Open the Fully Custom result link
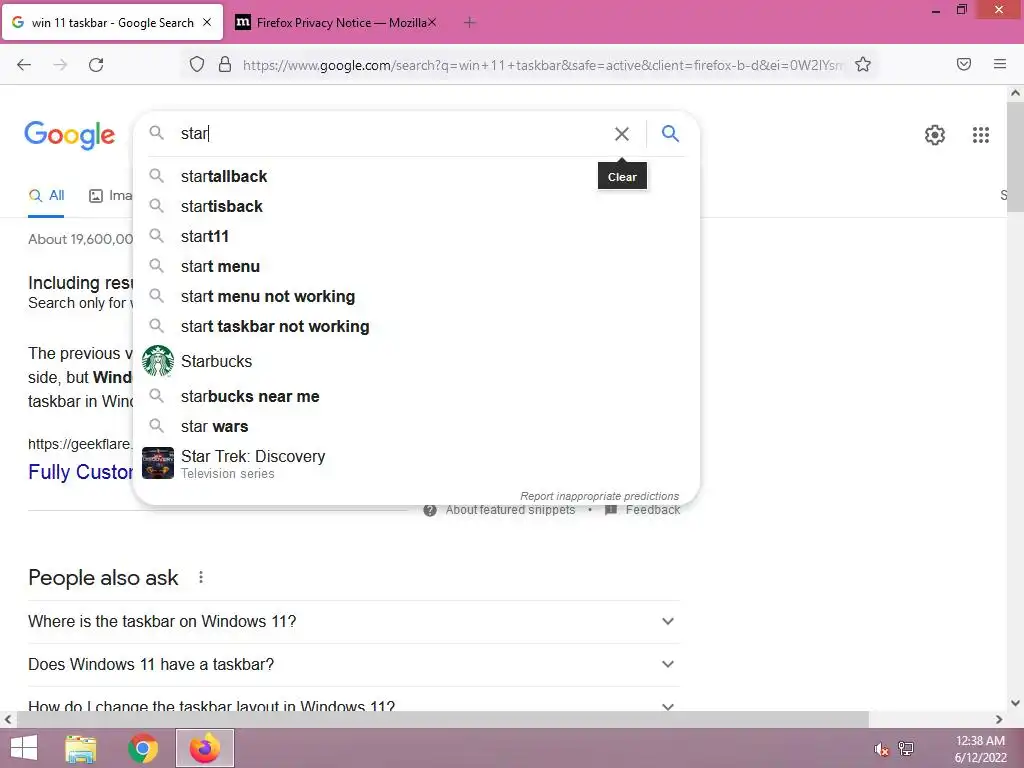 80,472
